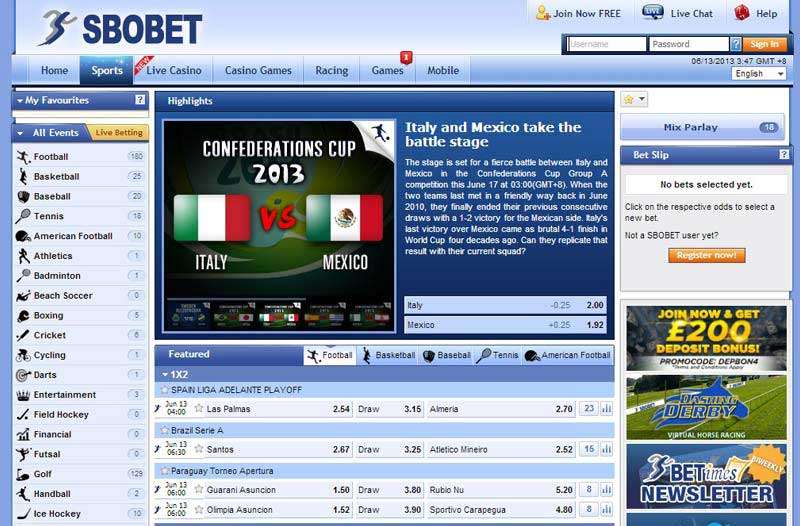Viewport: 800px width, 526px height.
Task: Click the Badminton racket icon in sidebar
Action: click(x=23, y=275)
